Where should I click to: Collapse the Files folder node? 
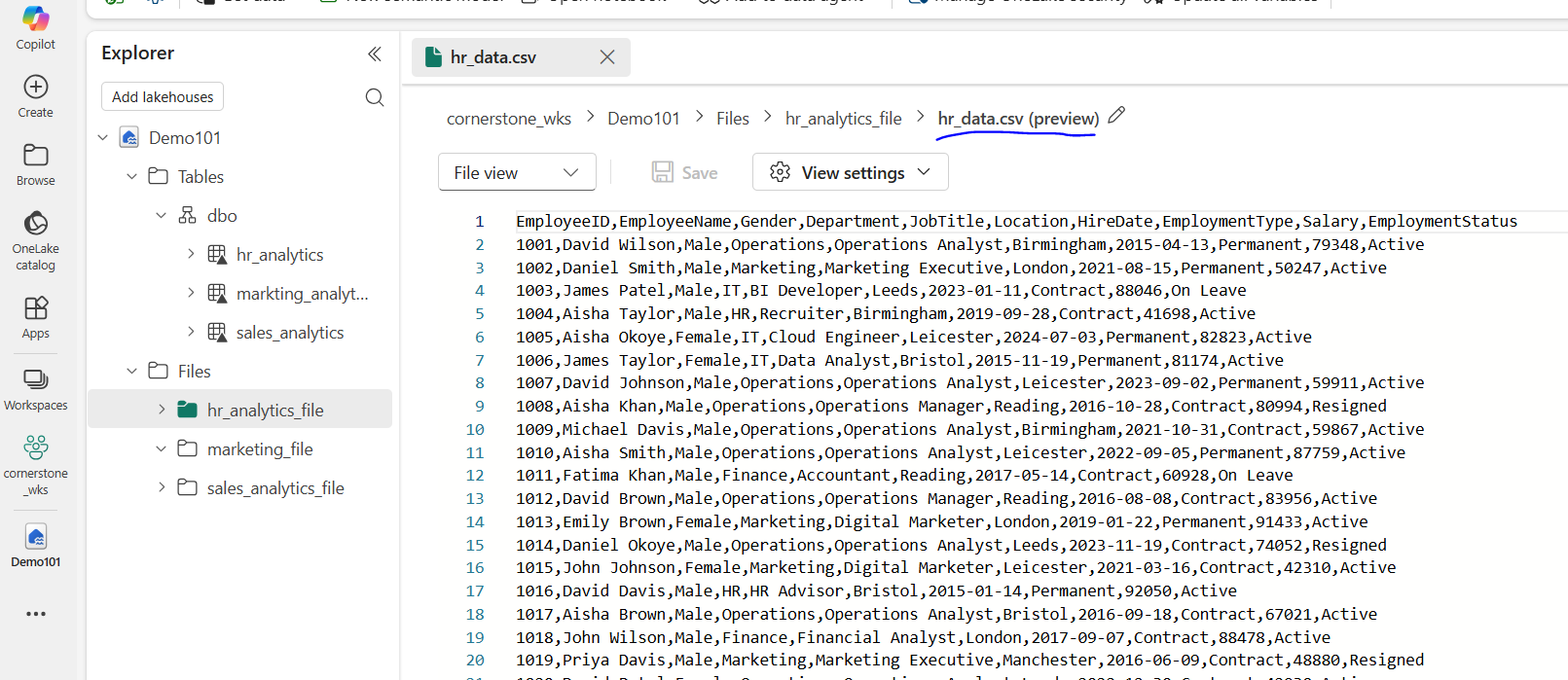(132, 371)
